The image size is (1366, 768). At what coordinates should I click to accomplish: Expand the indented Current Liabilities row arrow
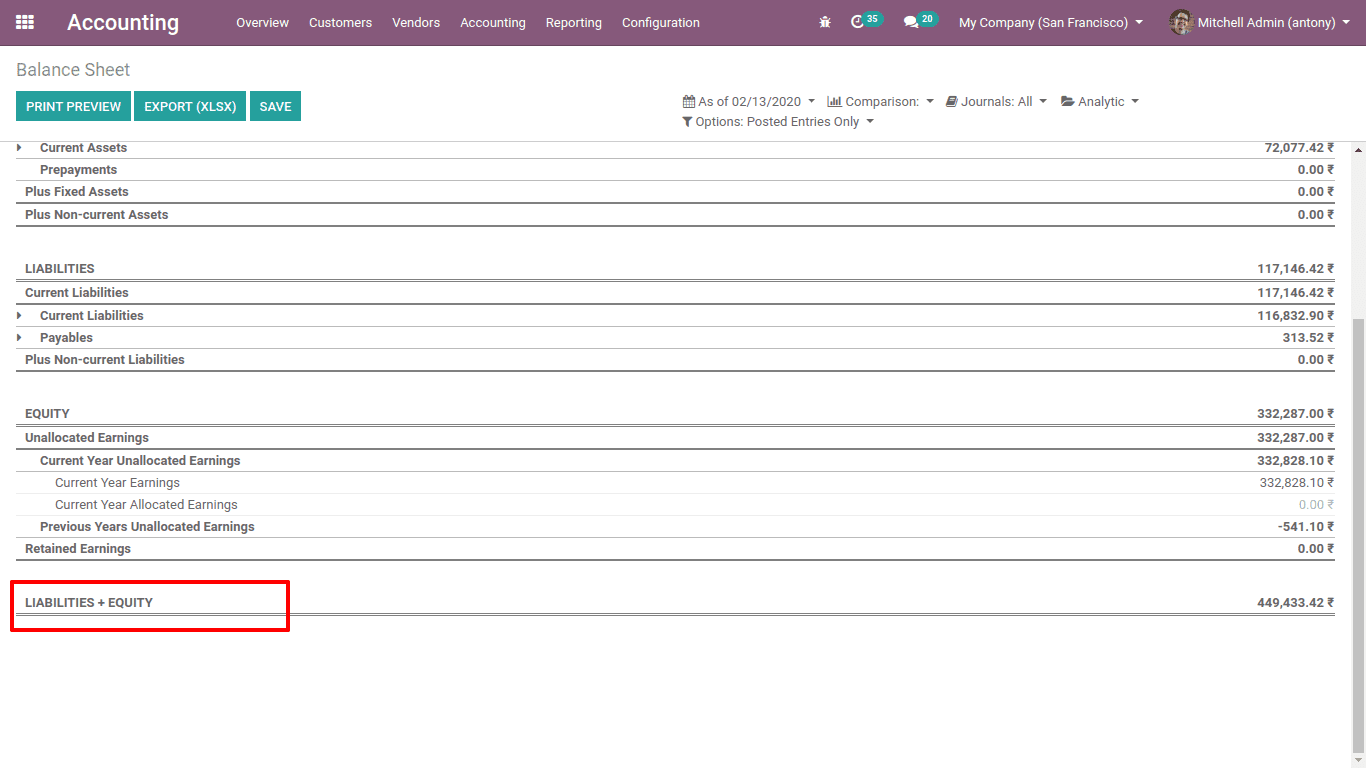[x=19, y=316]
